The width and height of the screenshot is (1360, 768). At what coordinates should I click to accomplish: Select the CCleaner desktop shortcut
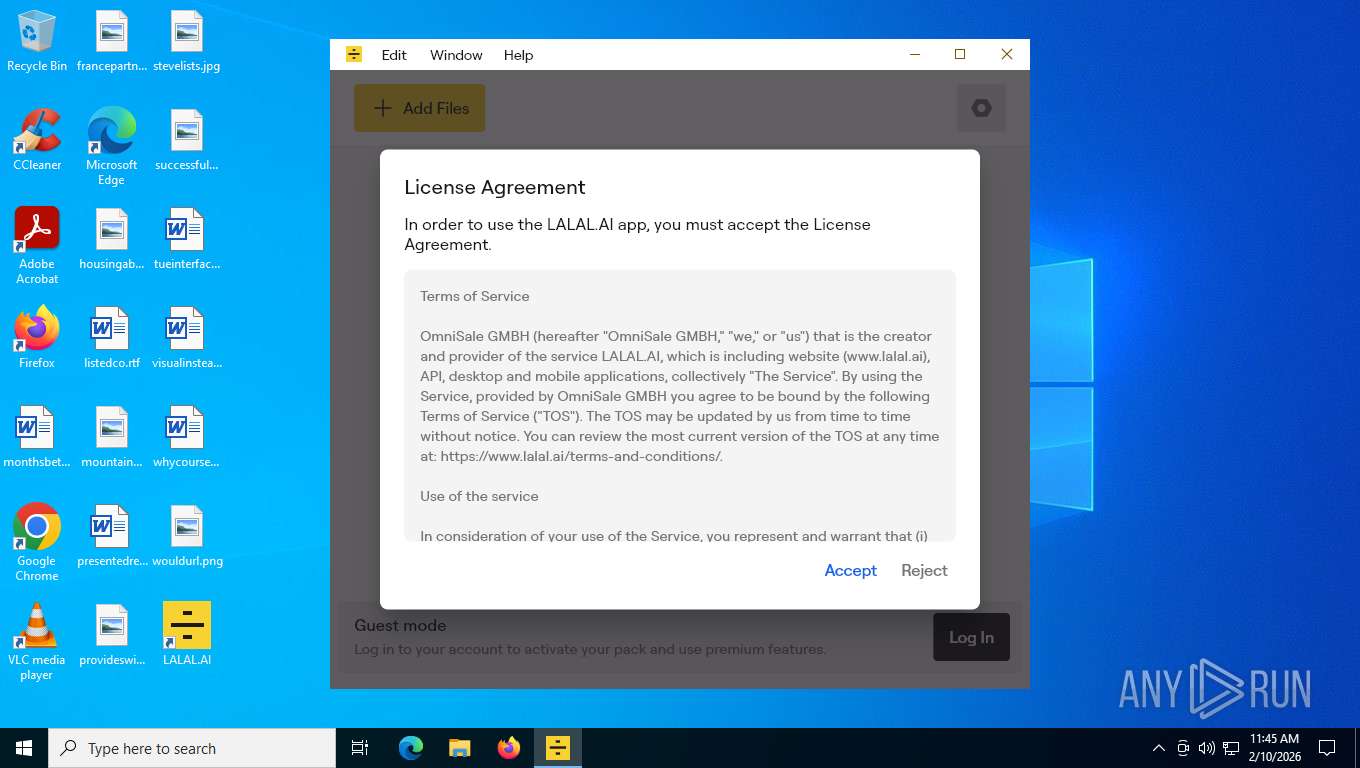[x=37, y=140]
